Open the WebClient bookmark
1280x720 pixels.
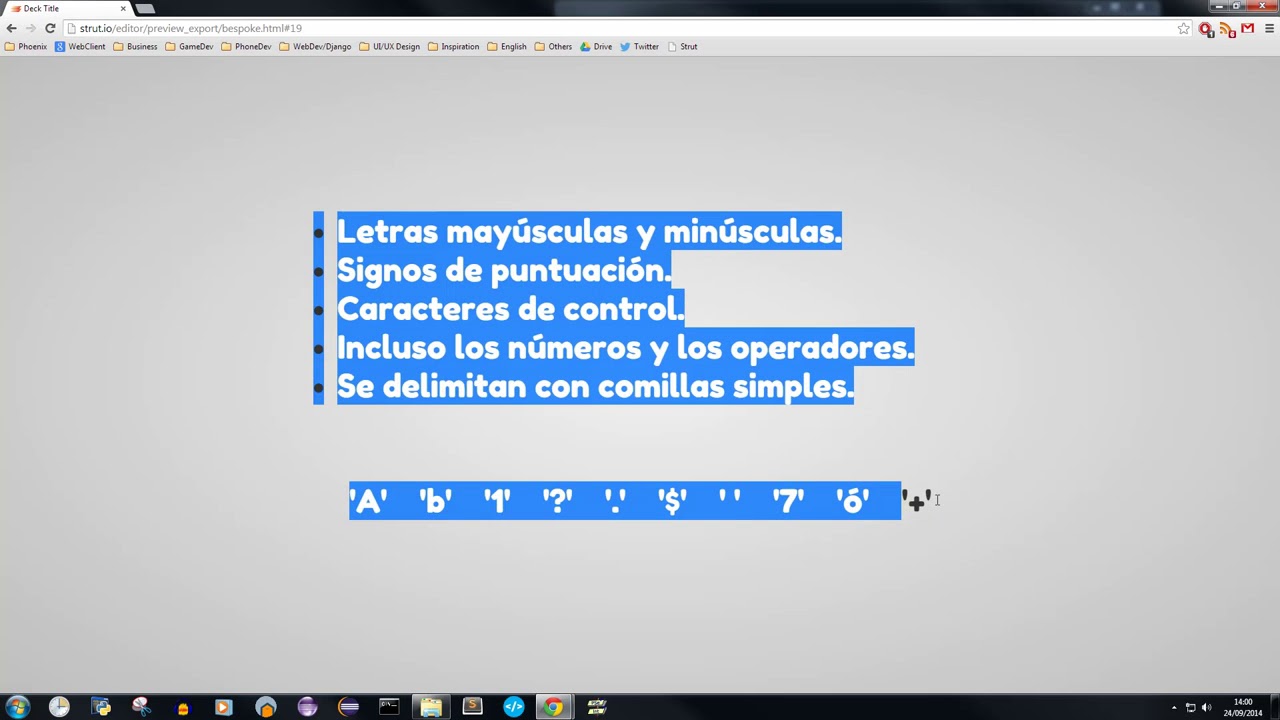tap(80, 46)
